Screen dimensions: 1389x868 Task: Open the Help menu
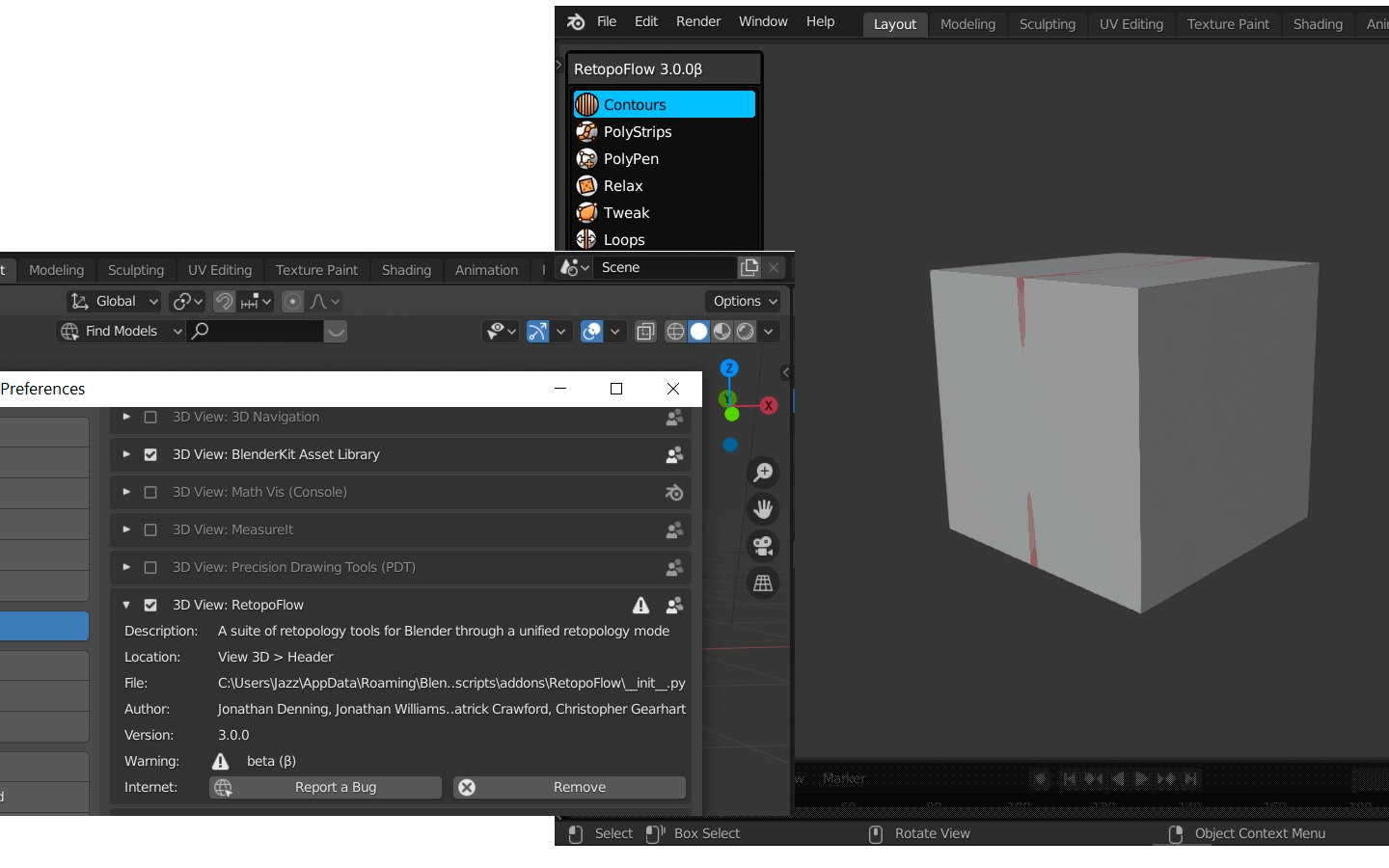pyautogui.click(x=821, y=21)
